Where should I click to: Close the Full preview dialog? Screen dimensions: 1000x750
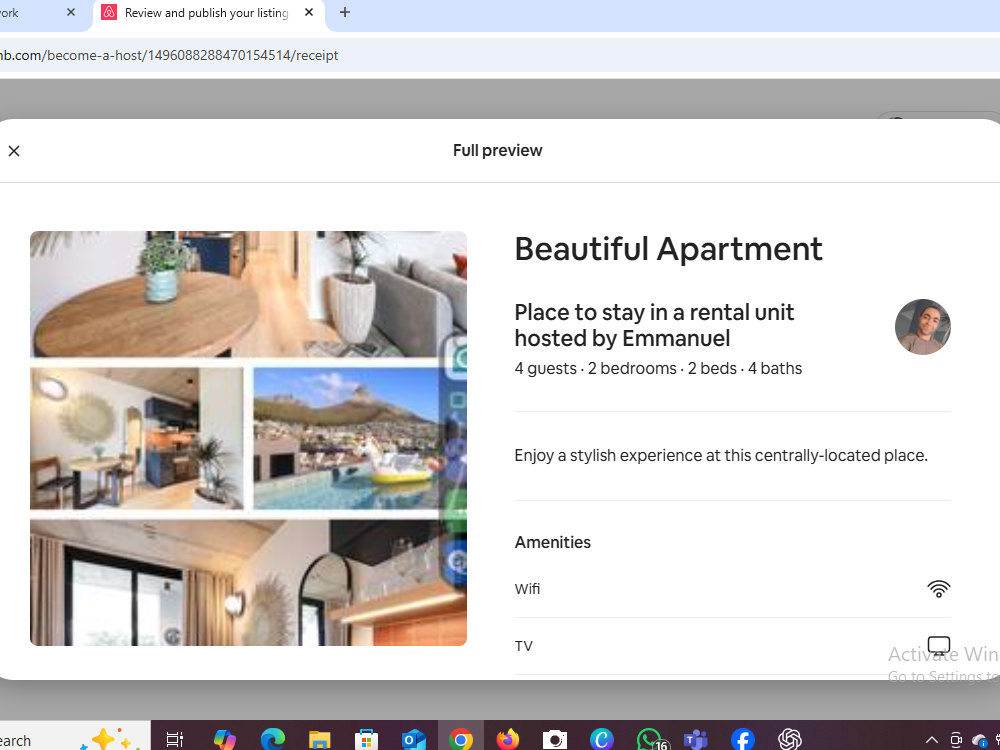(14, 151)
